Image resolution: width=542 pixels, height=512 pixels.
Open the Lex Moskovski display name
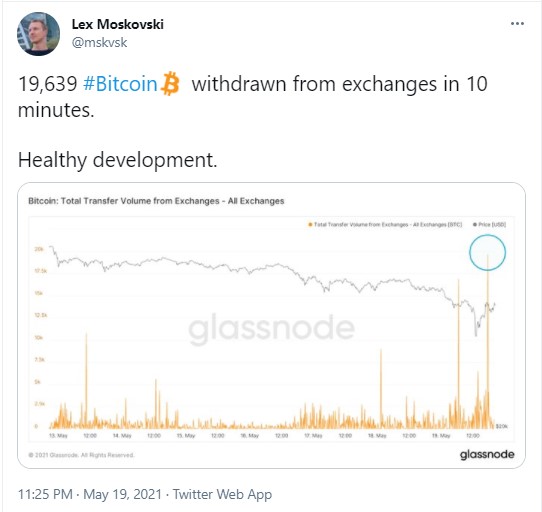(x=118, y=24)
